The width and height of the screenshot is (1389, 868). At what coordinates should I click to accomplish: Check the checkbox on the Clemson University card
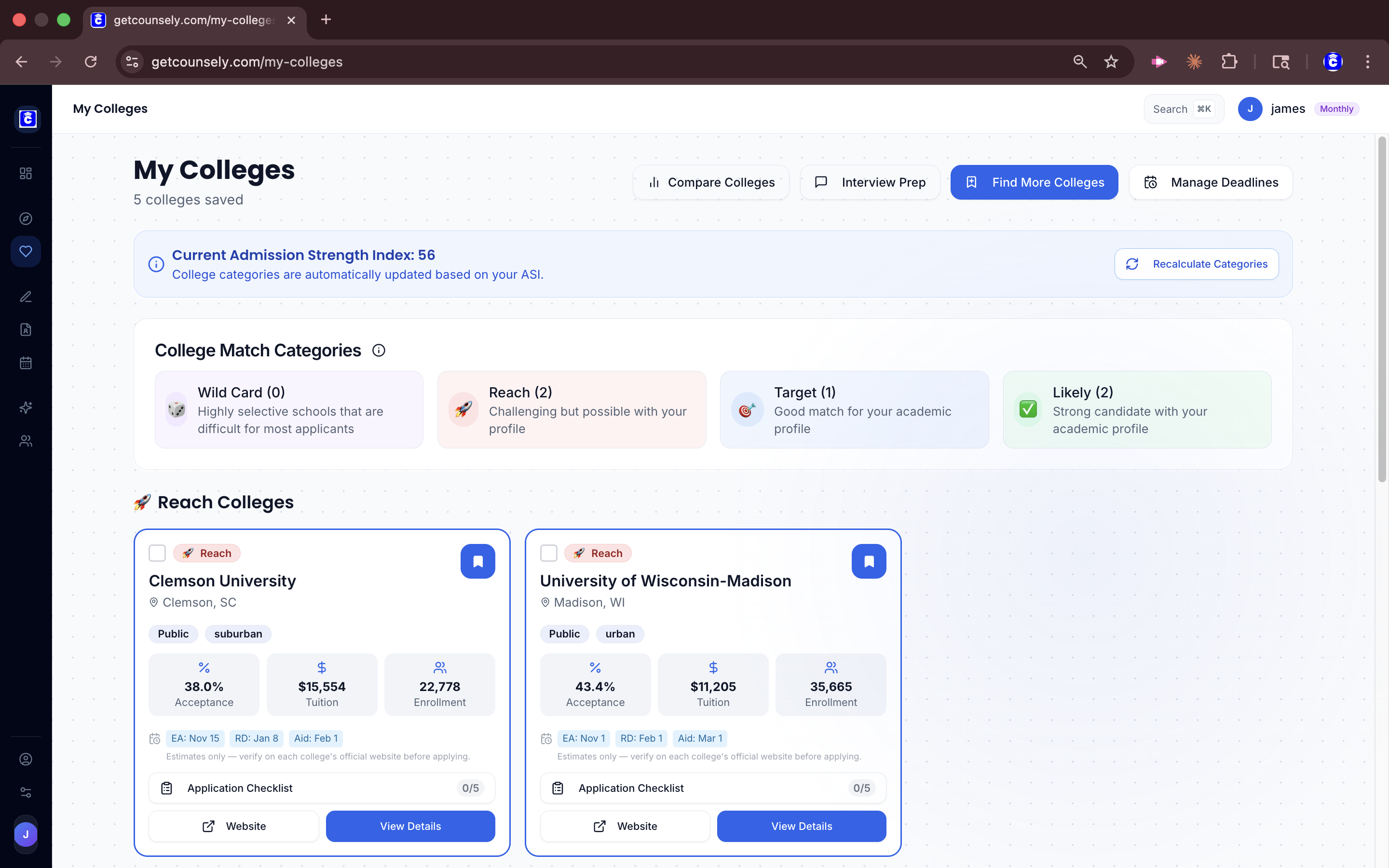point(157,553)
